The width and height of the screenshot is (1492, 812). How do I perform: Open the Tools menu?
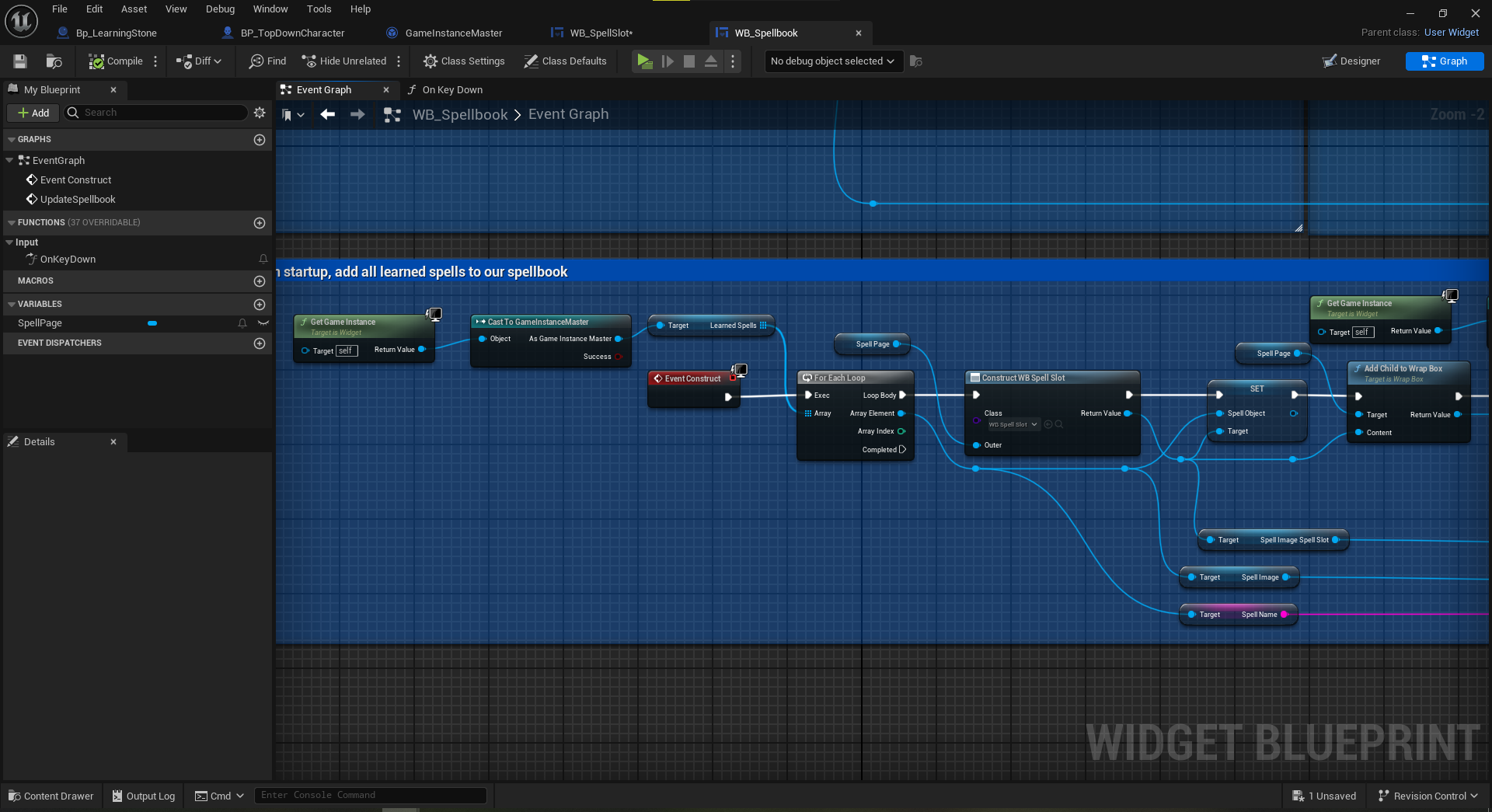pyautogui.click(x=319, y=9)
